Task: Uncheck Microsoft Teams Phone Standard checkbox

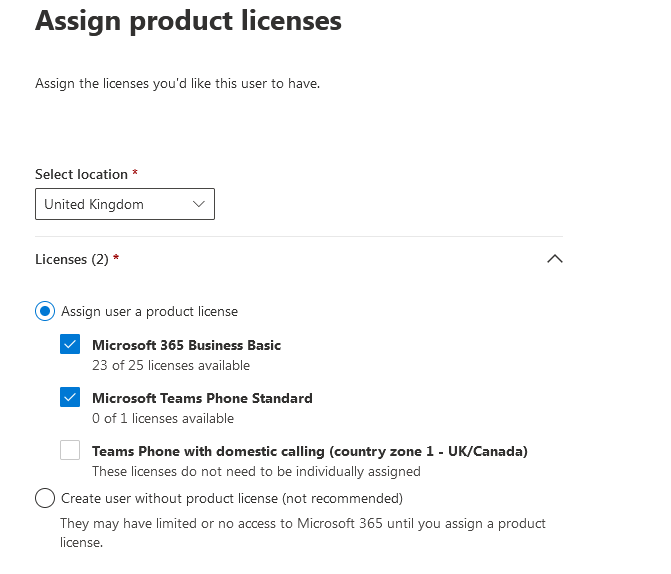Action: coord(70,397)
